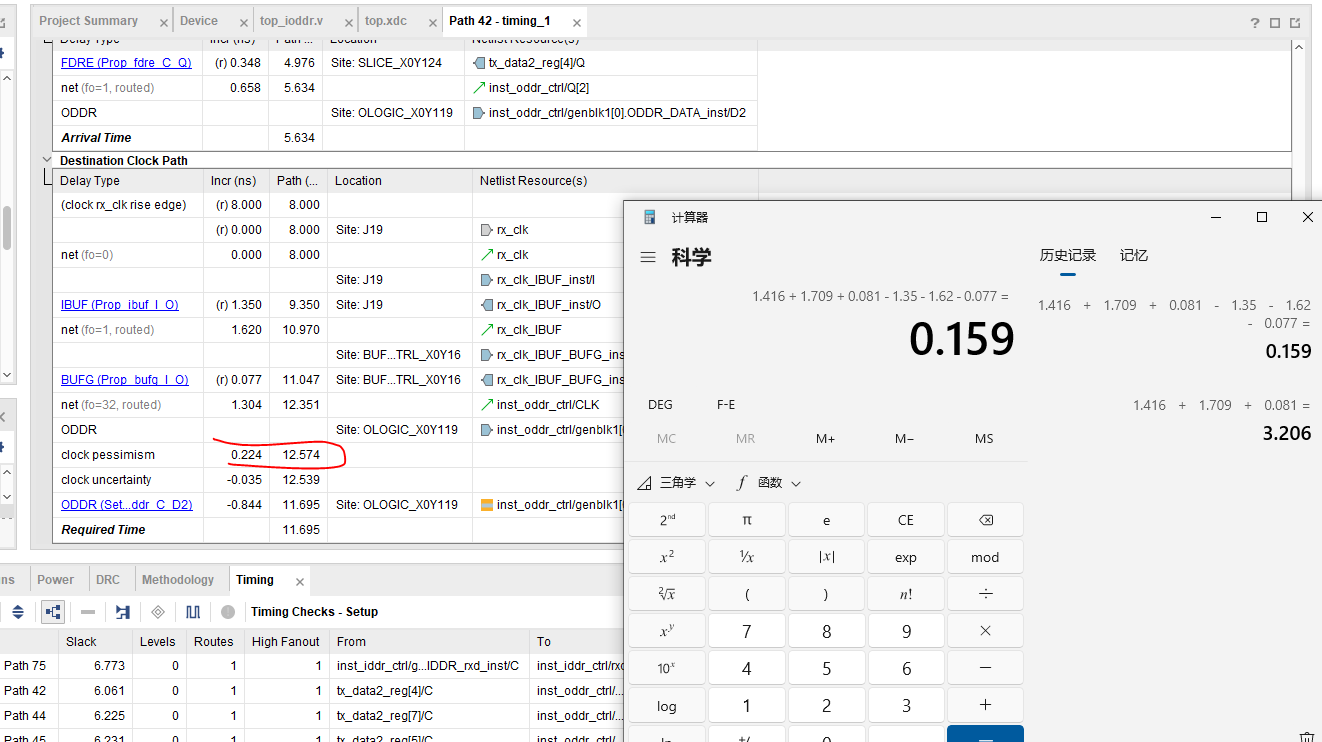The height and width of the screenshot is (742, 1322).
Task: Open the IBUF (Prop_ibuf_I_O) link
Action: (120, 305)
